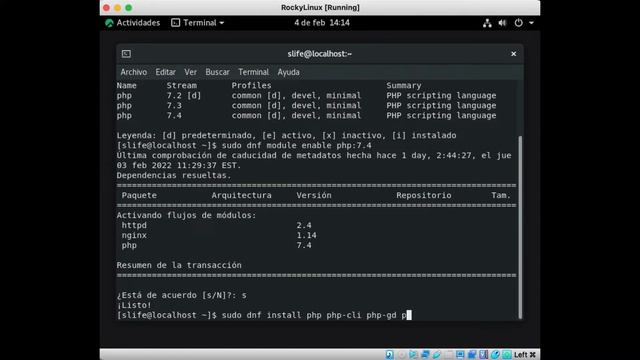
Task: Click the php 7.2 [d] stream row
Action: click(x=307, y=96)
